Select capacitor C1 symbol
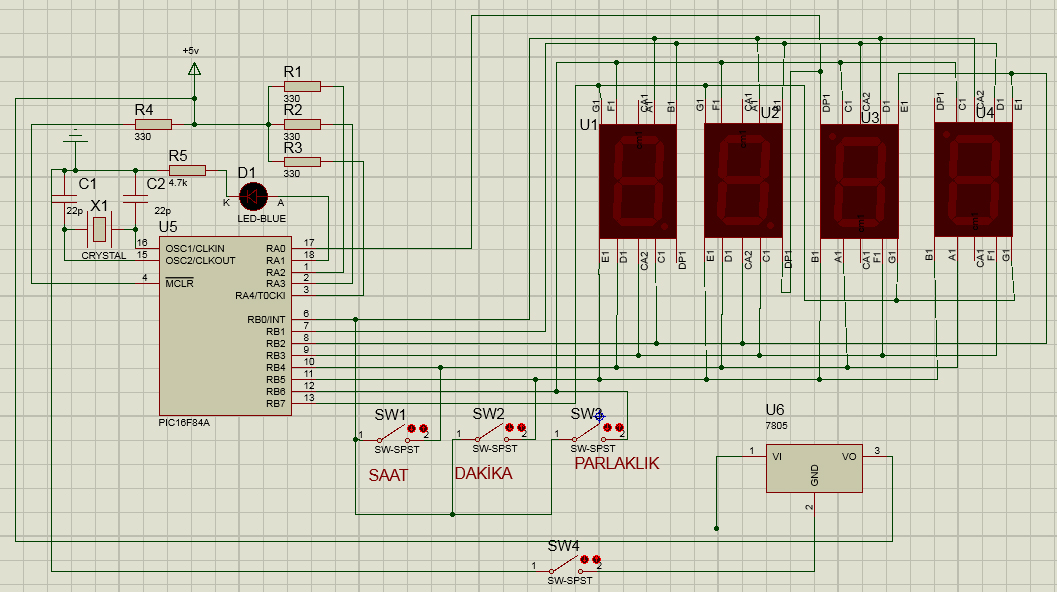This screenshot has width=1057, height=592. (64, 199)
